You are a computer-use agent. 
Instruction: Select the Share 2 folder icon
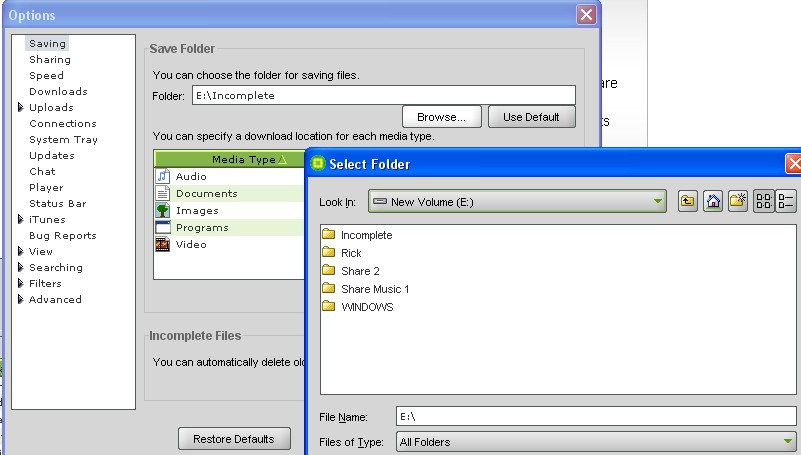point(328,270)
